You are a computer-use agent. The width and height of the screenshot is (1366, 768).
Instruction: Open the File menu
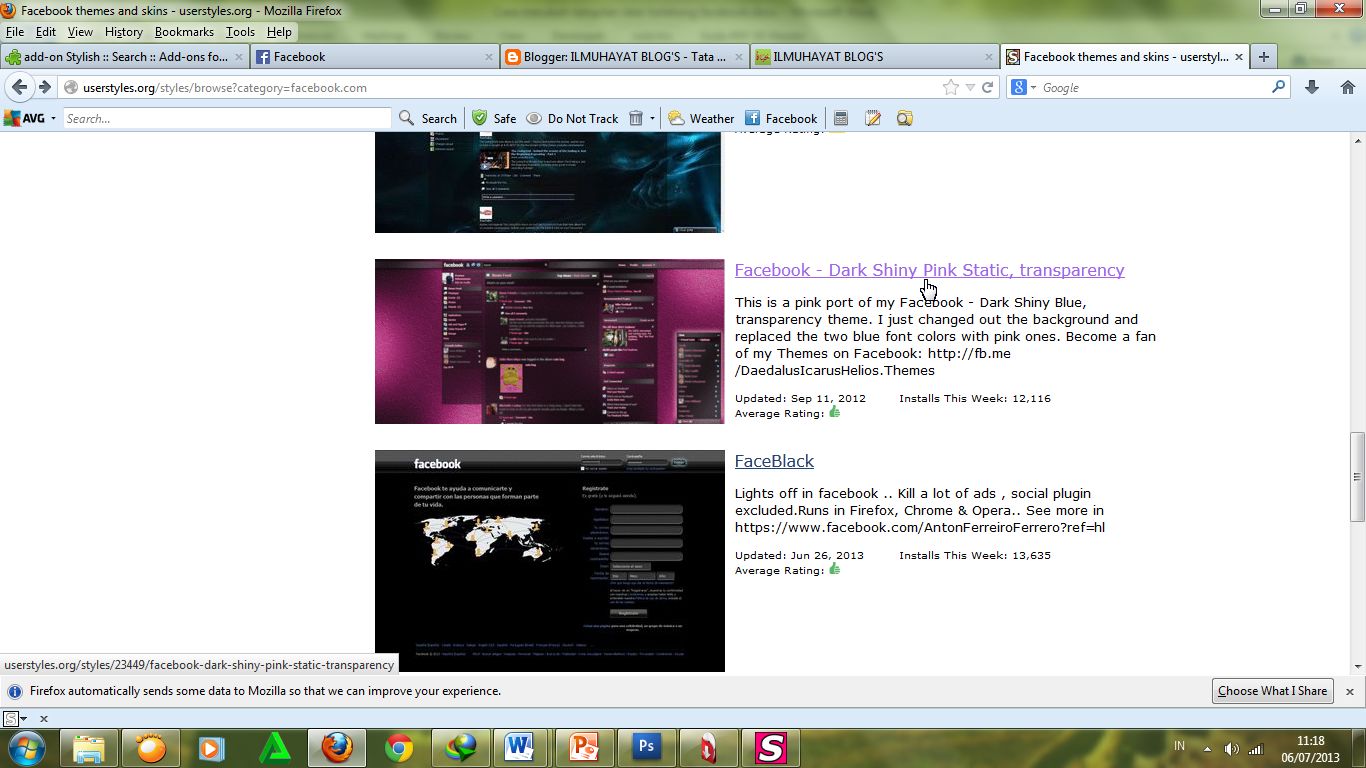(x=15, y=32)
